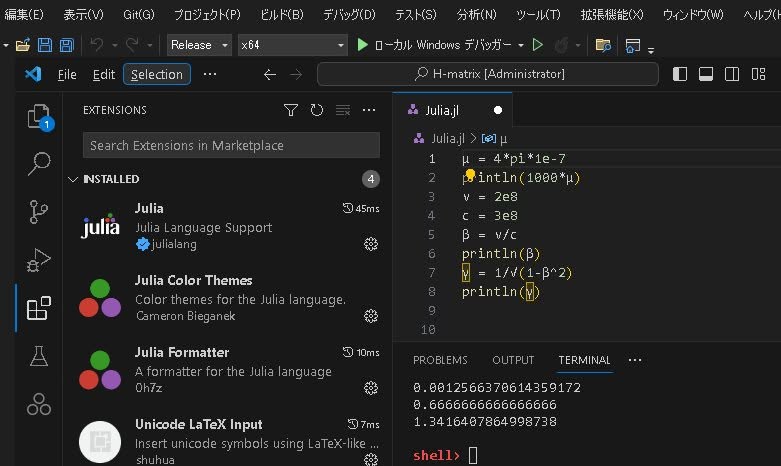Open VS Code Selection menu
The width and height of the screenshot is (781, 466).
[157, 74]
